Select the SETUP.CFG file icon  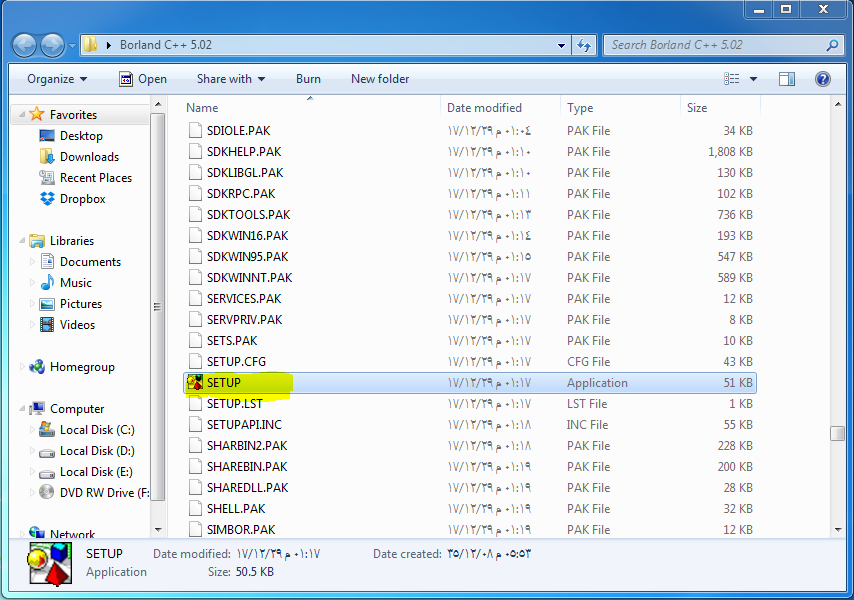[195, 362]
